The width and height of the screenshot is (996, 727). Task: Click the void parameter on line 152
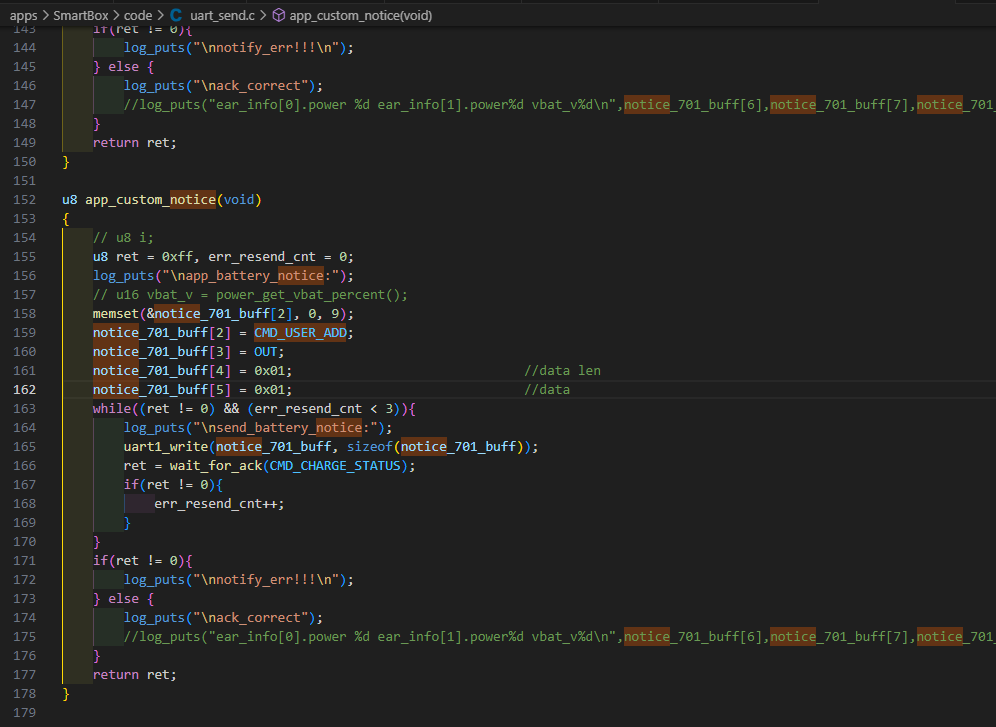click(239, 199)
